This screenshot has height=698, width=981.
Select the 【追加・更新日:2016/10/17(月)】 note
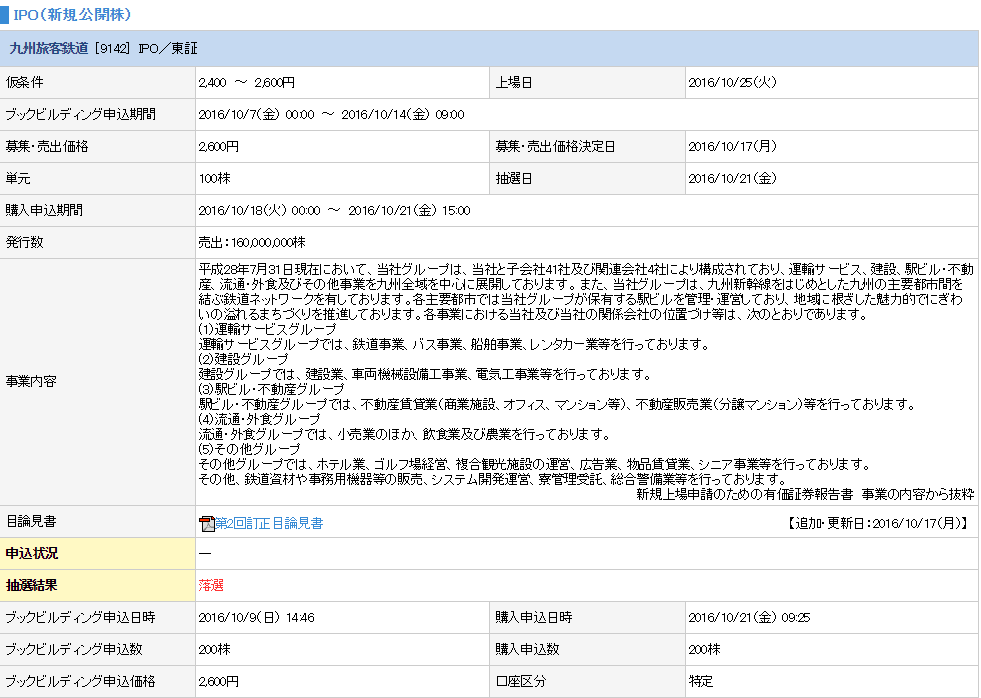coord(877,523)
